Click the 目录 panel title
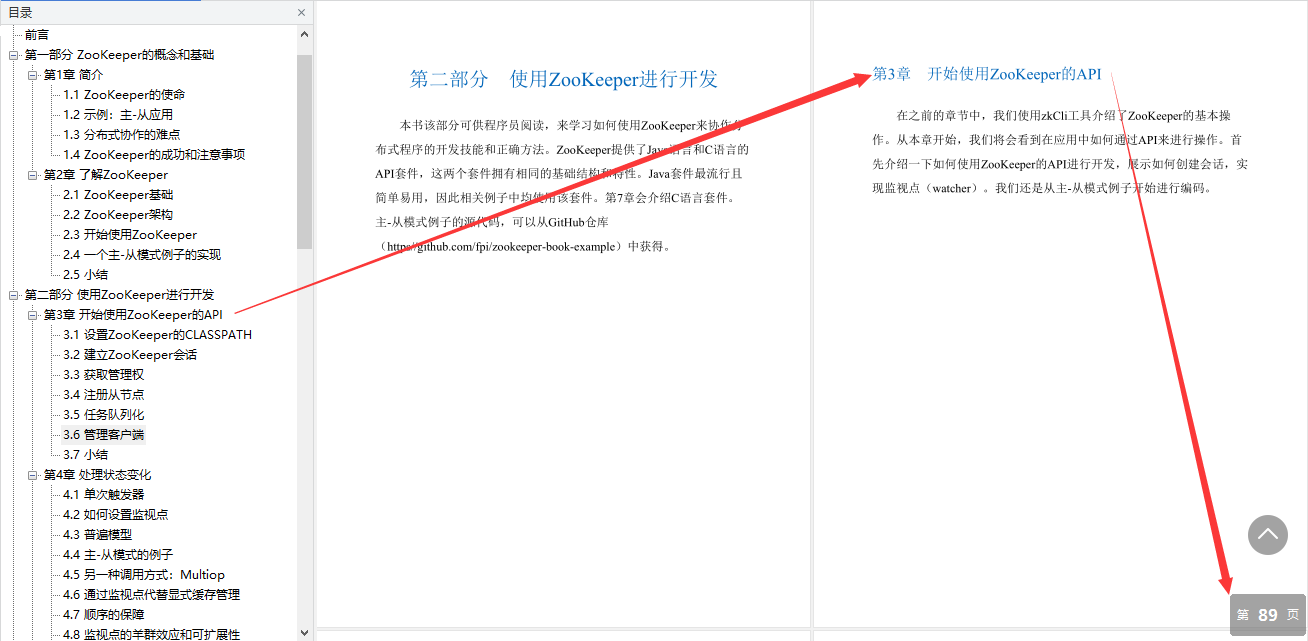 click(20, 13)
